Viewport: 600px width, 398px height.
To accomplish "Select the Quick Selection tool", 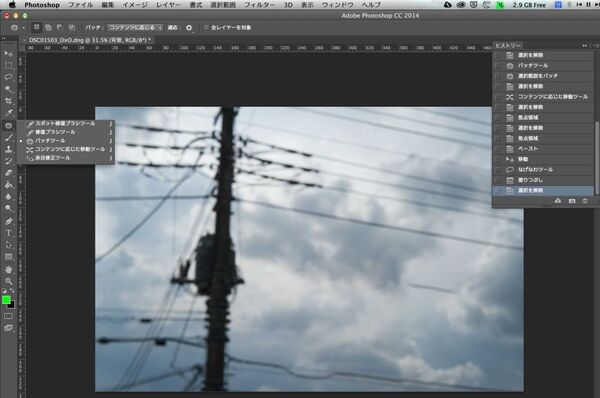I will (x=8, y=90).
